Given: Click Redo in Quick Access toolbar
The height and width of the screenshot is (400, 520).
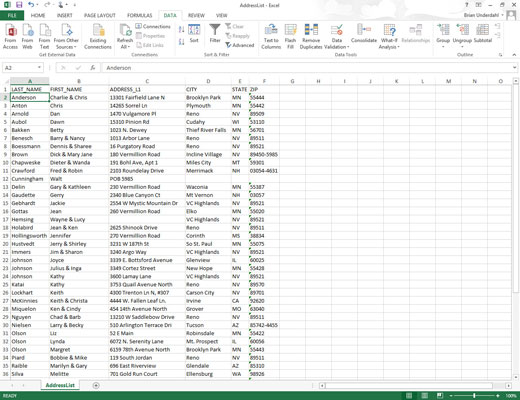Looking at the screenshot, I should coord(47,5).
